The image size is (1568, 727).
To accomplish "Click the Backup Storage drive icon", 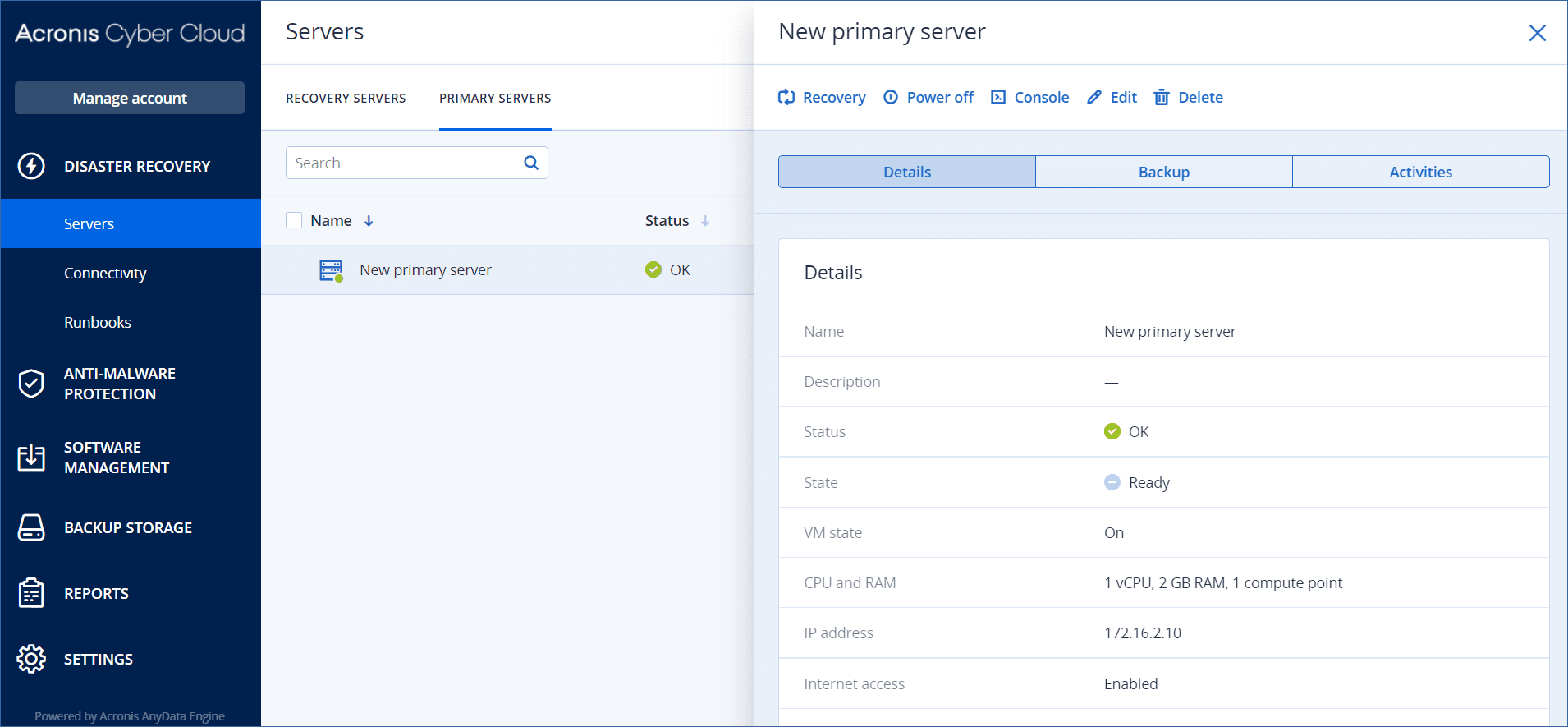I will [31, 527].
